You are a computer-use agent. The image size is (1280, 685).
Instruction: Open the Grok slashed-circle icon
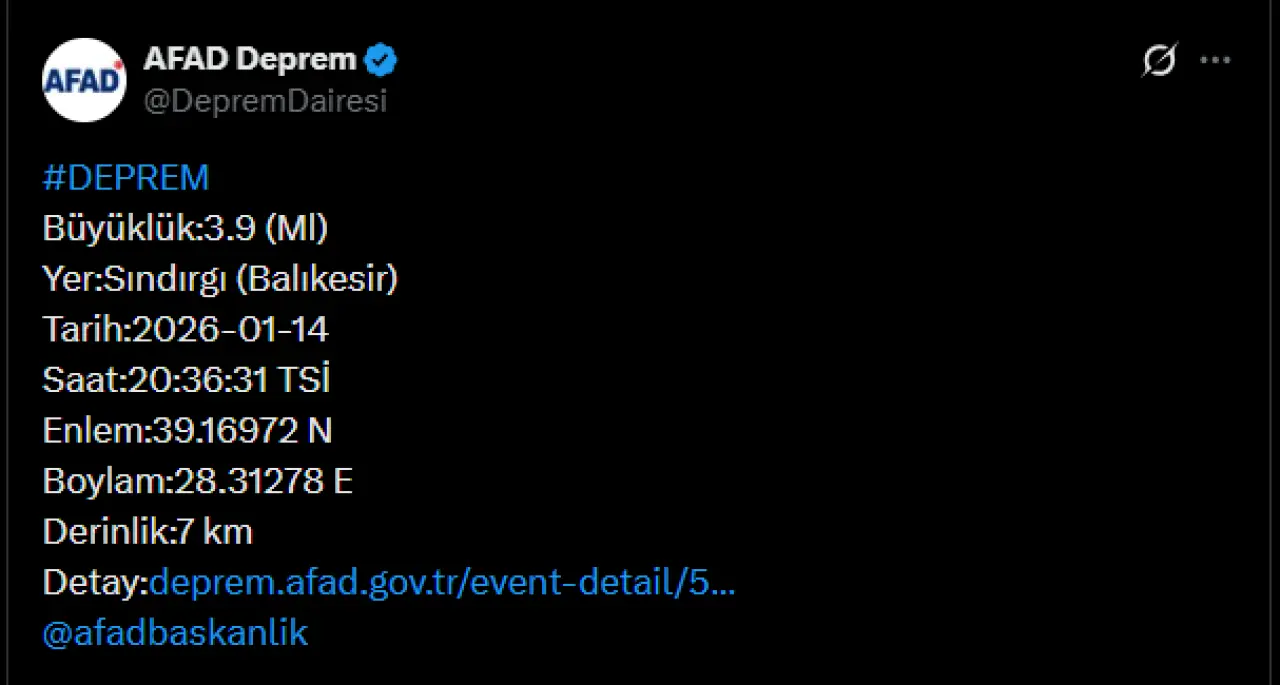pos(1159,61)
